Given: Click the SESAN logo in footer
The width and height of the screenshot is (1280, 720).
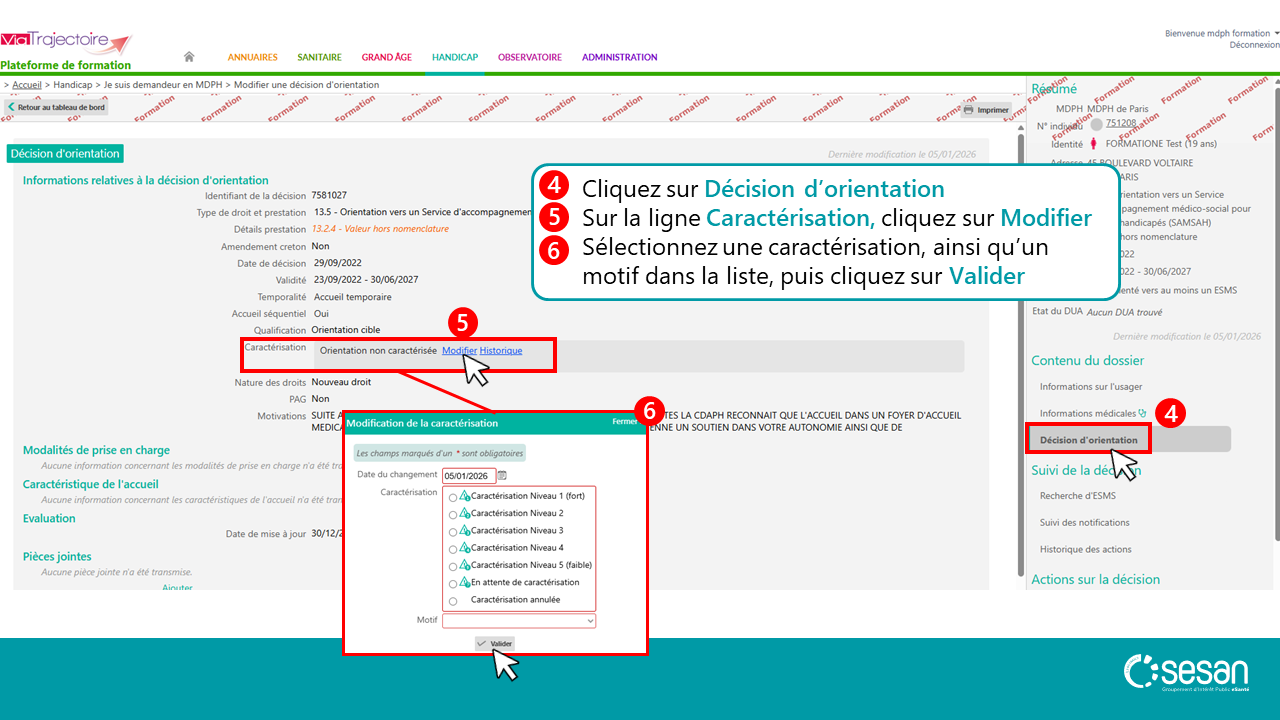Looking at the screenshot, I should point(1185,674).
